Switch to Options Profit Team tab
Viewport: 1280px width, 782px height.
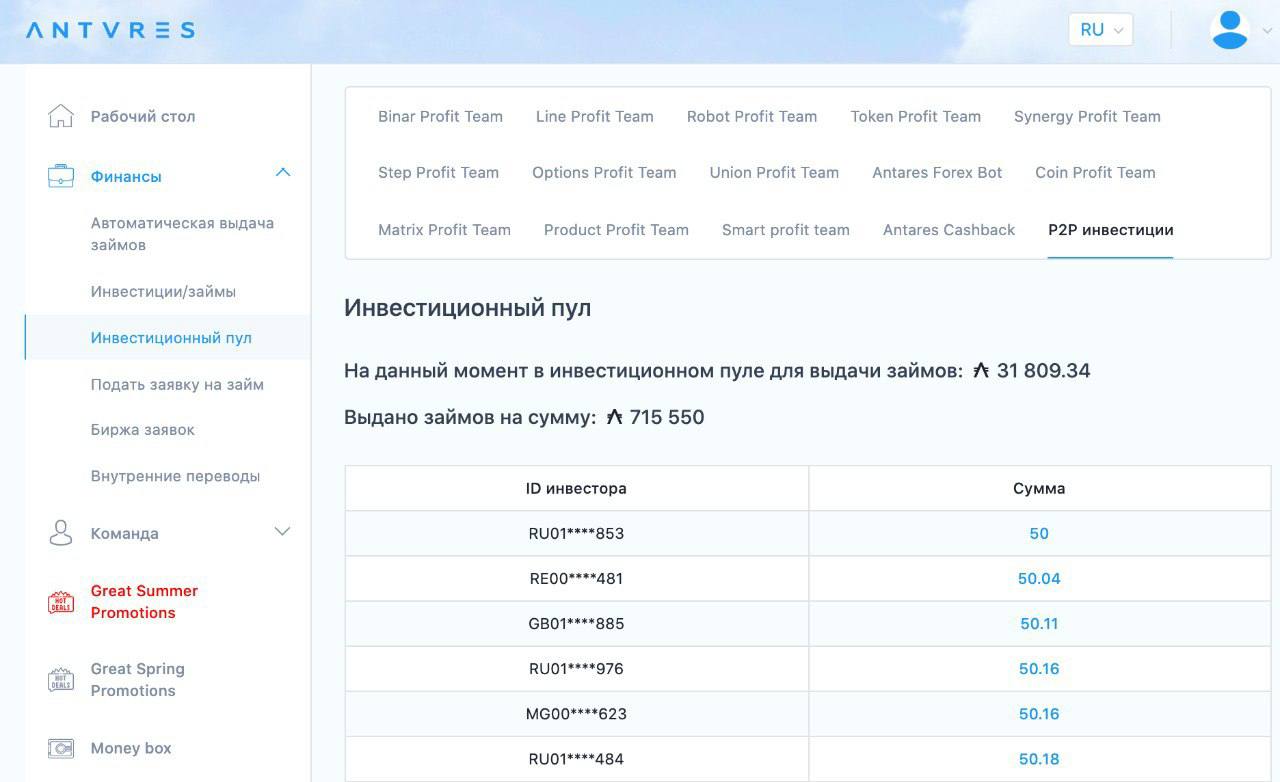(x=604, y=173)
